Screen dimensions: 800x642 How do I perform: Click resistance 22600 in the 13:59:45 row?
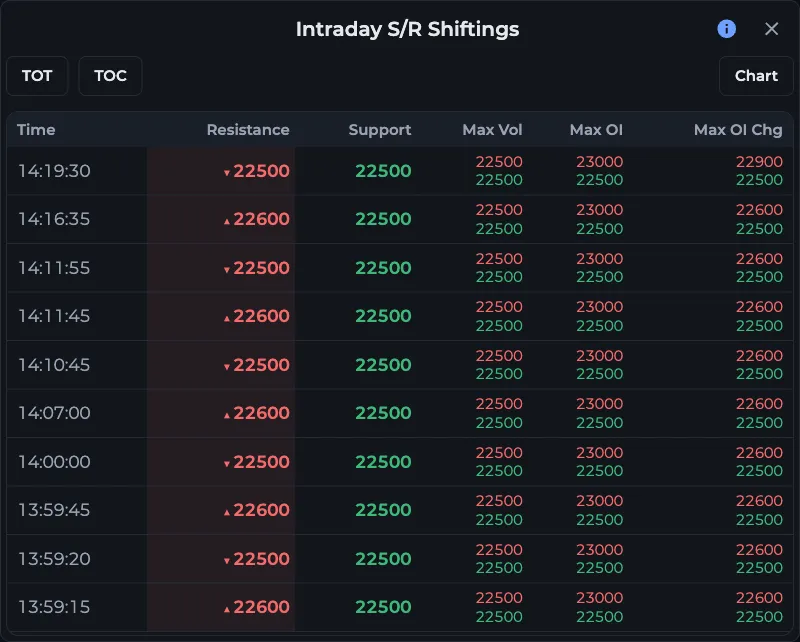click(261, 510)
